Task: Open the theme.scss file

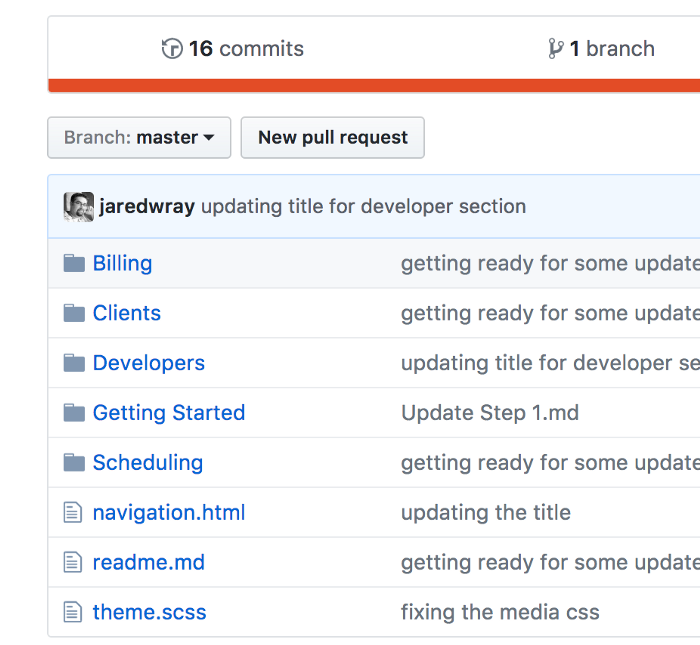Action: [149, 612]
